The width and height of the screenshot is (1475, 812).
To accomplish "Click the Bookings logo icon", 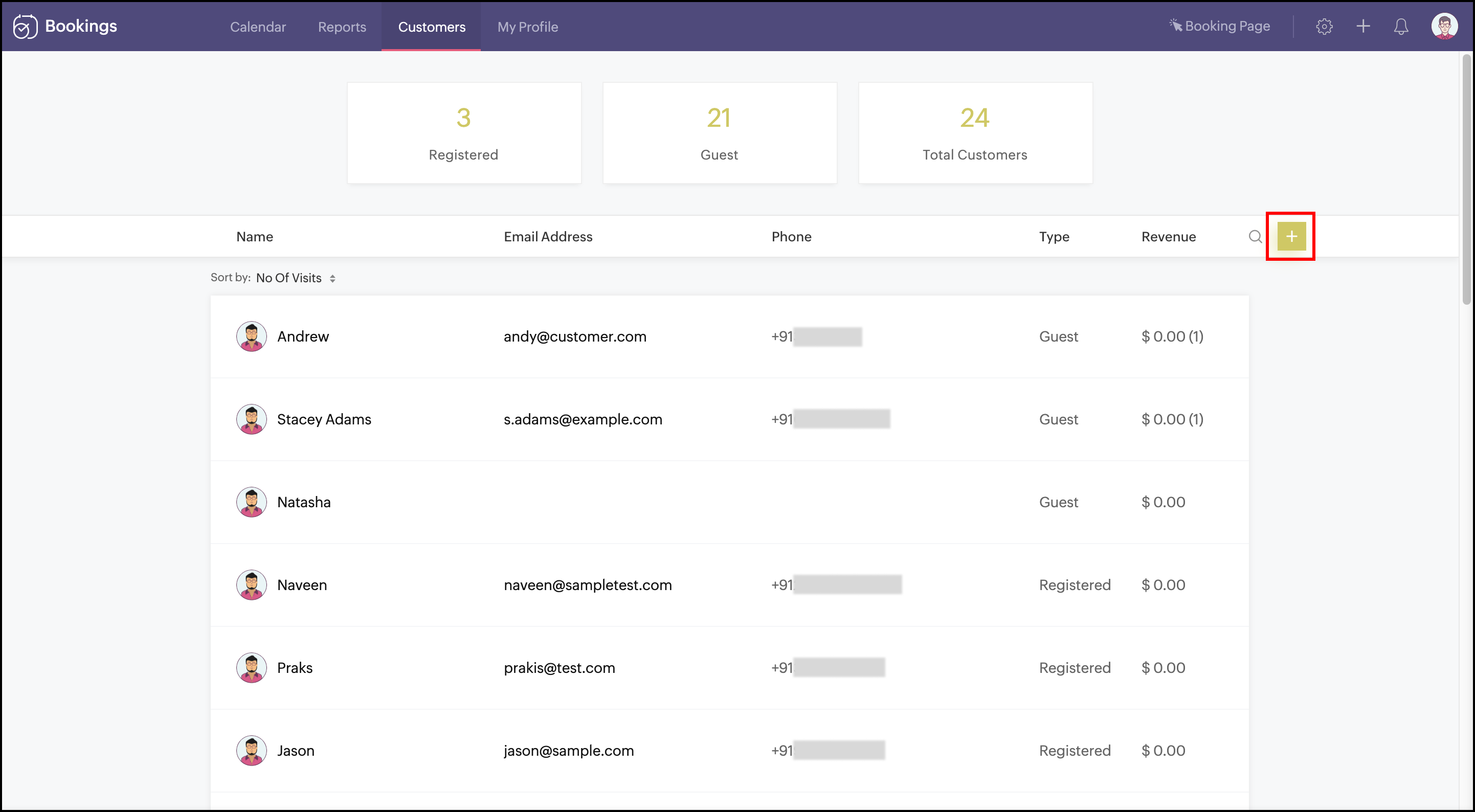I will pos(25,27).
